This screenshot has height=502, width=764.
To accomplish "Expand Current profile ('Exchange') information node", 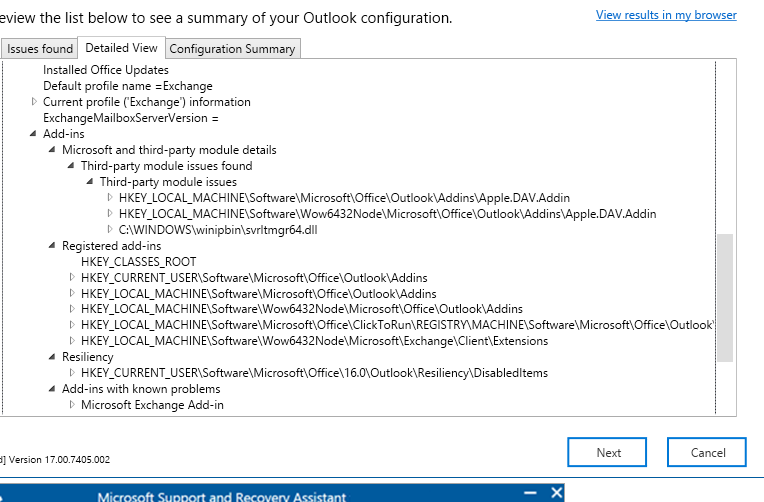I will coord(34,101).
